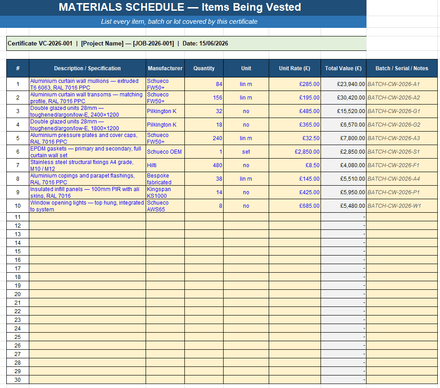Click the 'Aluminium pressure plates and cover caps' cell
The height and width of the screenshot is (388, 440).
point(87,138)
